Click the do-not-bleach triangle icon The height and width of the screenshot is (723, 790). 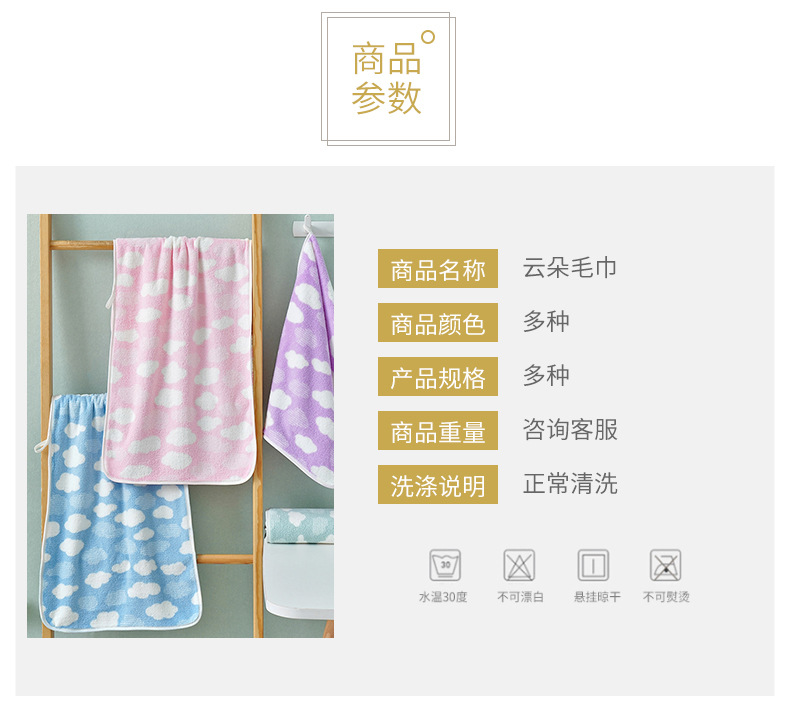tap(519, 565)
